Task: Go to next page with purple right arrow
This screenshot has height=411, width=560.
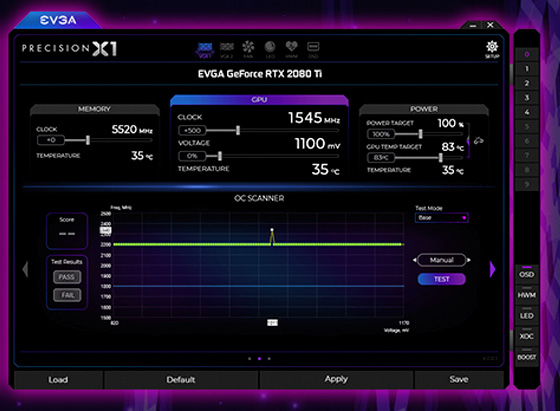Action: [492, 269]
